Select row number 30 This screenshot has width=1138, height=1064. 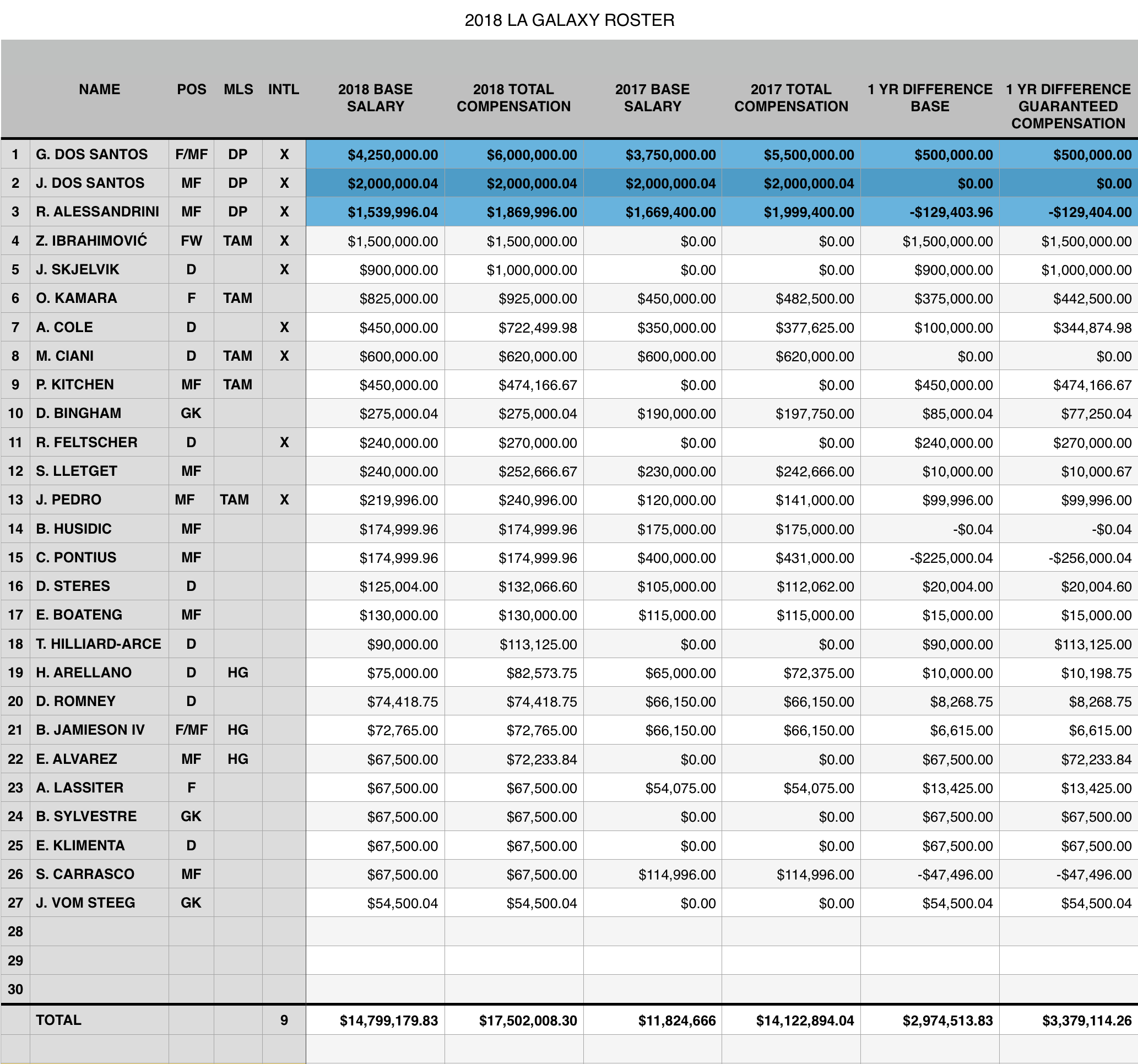(15, 989)
